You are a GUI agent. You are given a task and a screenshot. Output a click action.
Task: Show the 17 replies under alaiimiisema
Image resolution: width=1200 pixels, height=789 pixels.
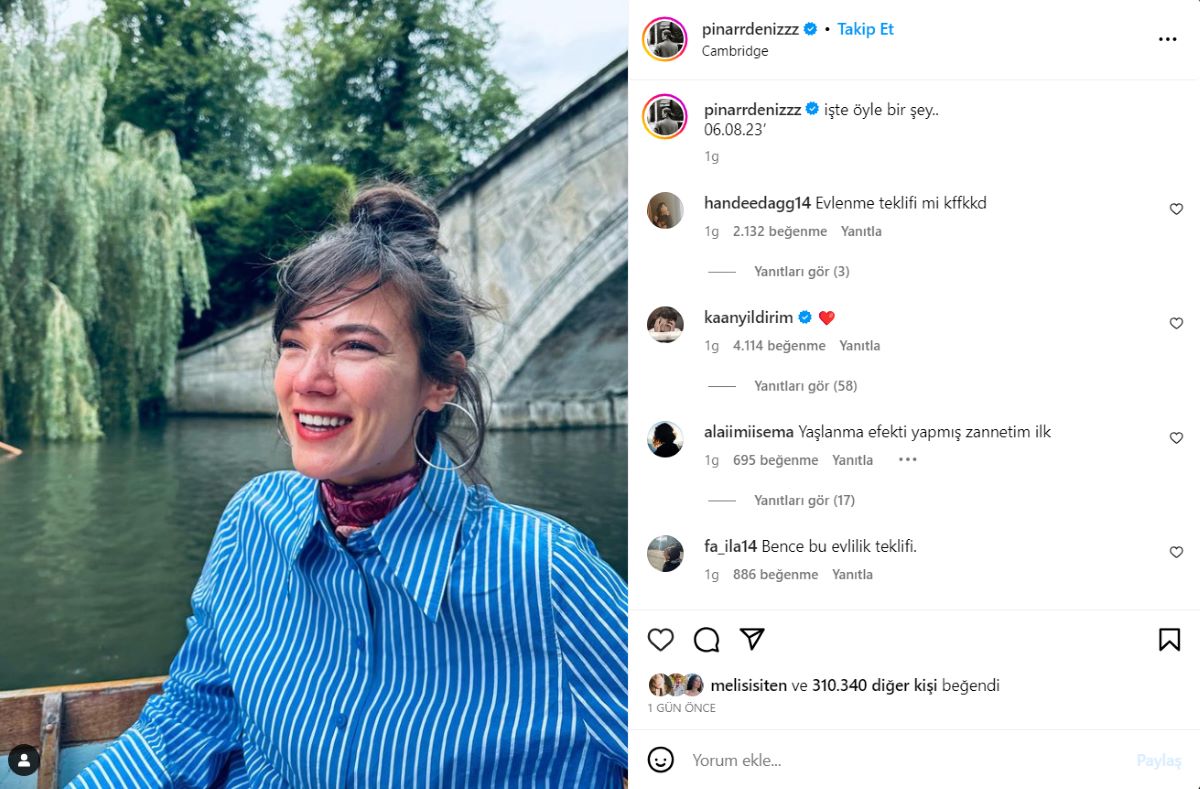point(804,500)
